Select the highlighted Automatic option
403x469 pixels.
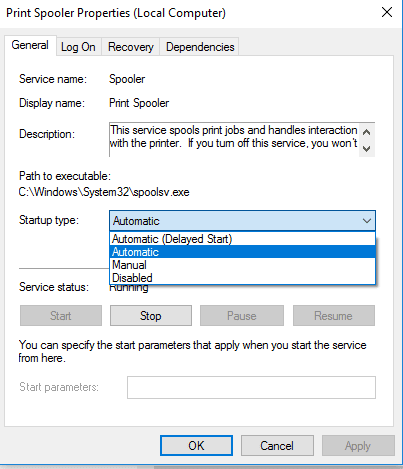(242, 252)
